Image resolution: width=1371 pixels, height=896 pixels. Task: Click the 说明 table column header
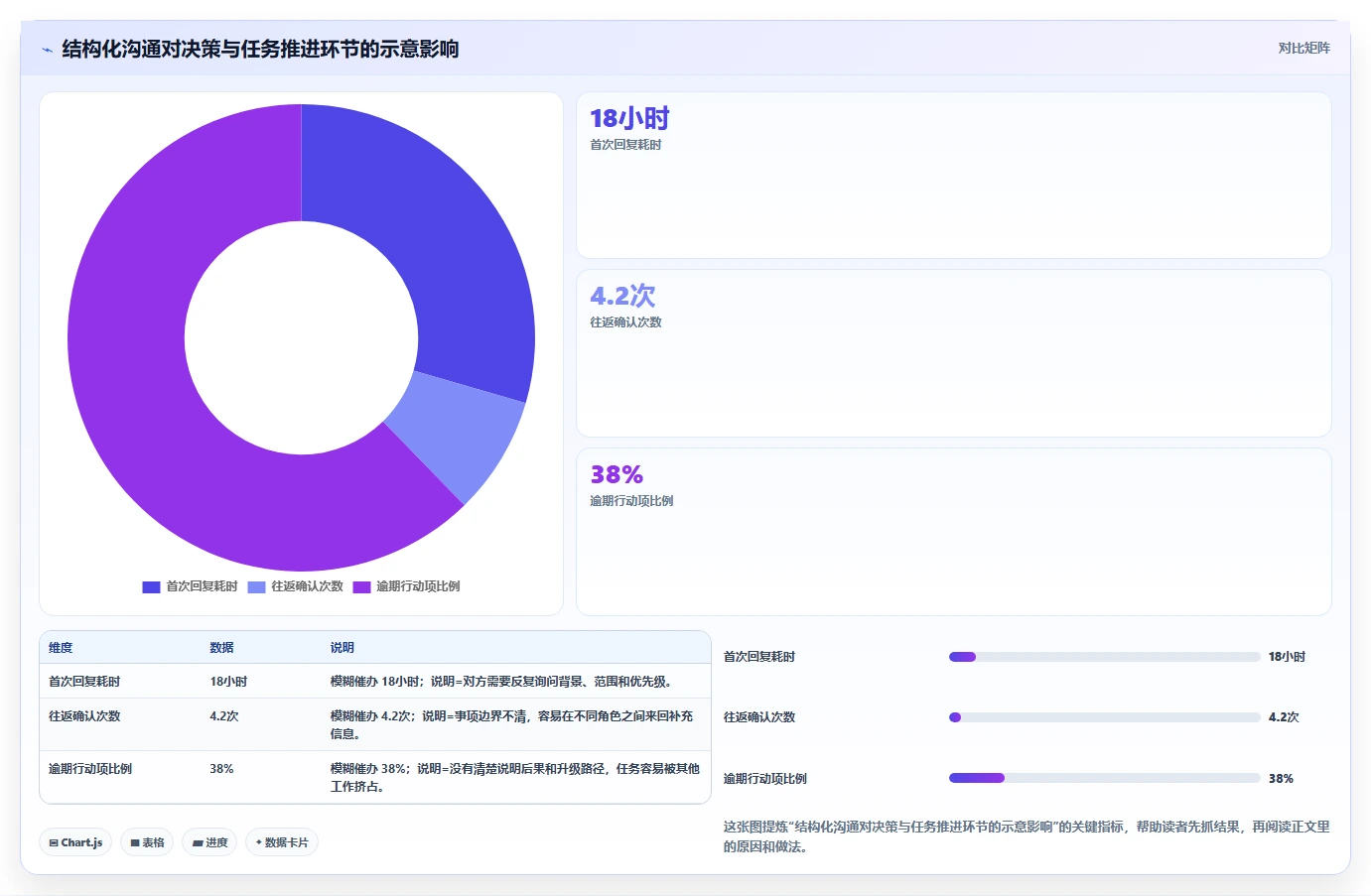tap(343, 648)
